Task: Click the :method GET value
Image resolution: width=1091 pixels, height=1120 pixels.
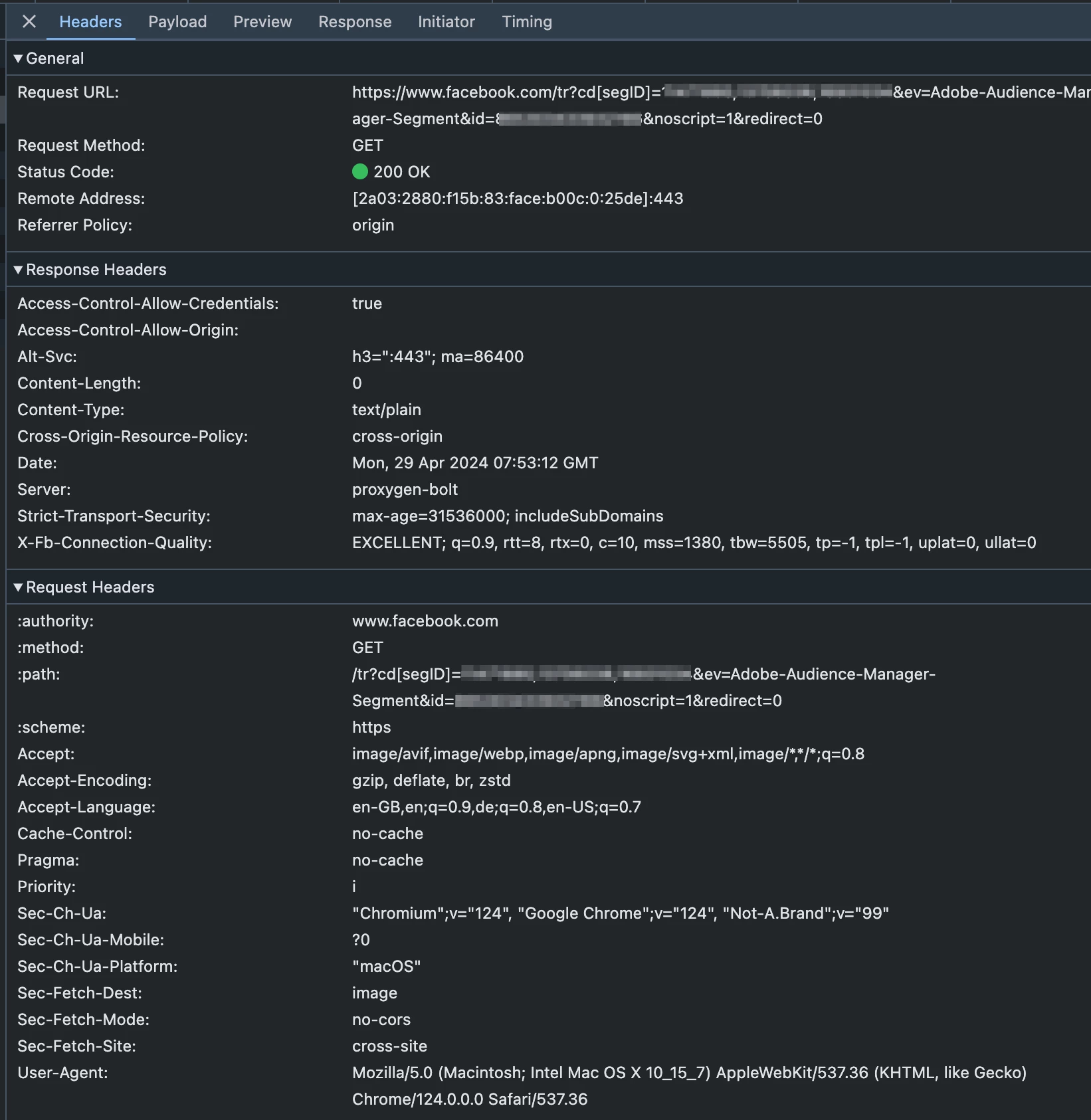Action: [367, 648]
